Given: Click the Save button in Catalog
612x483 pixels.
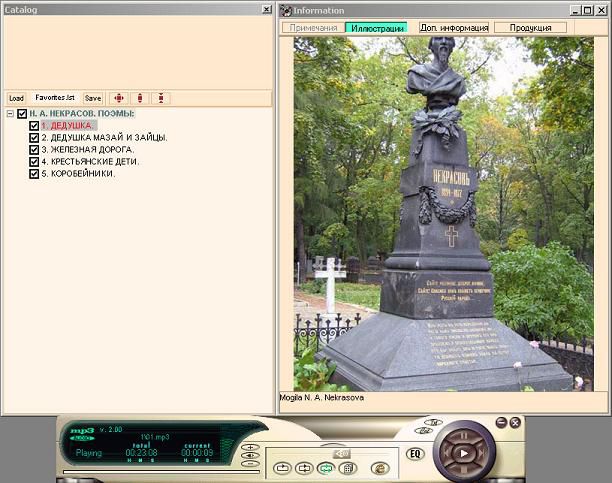Looking at the screenshot, I should (92, 98).
